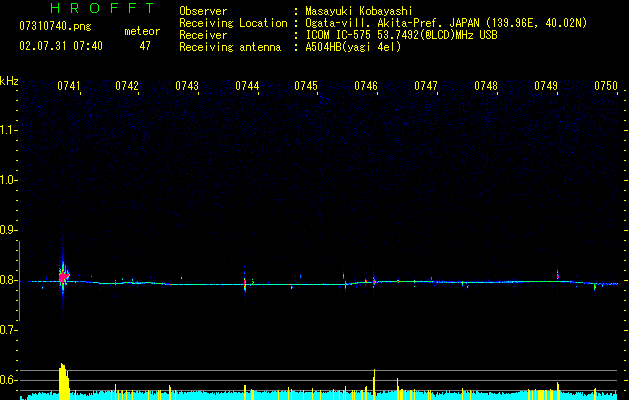Click the 0745 time marker
Screen dimensions: 629x400
pyautogui.click(x=306, y=86)
